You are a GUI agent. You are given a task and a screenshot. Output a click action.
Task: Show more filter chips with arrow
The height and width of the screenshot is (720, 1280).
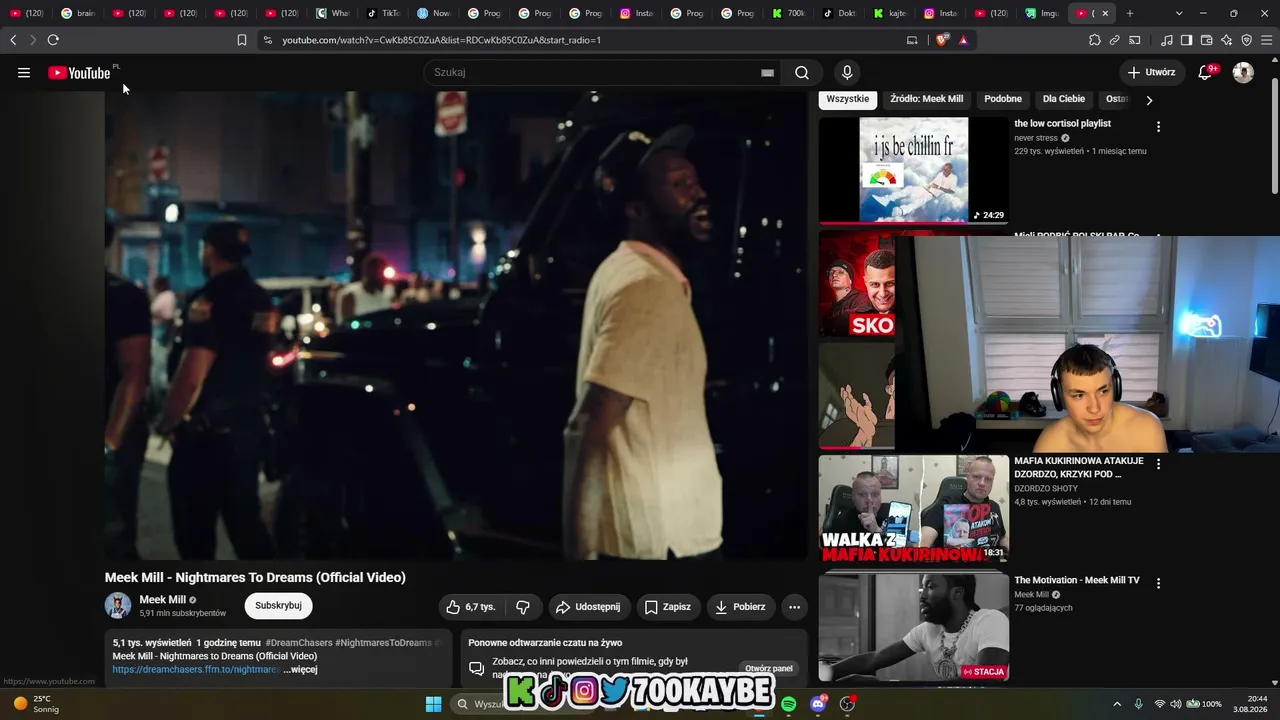coord(1149,100)
